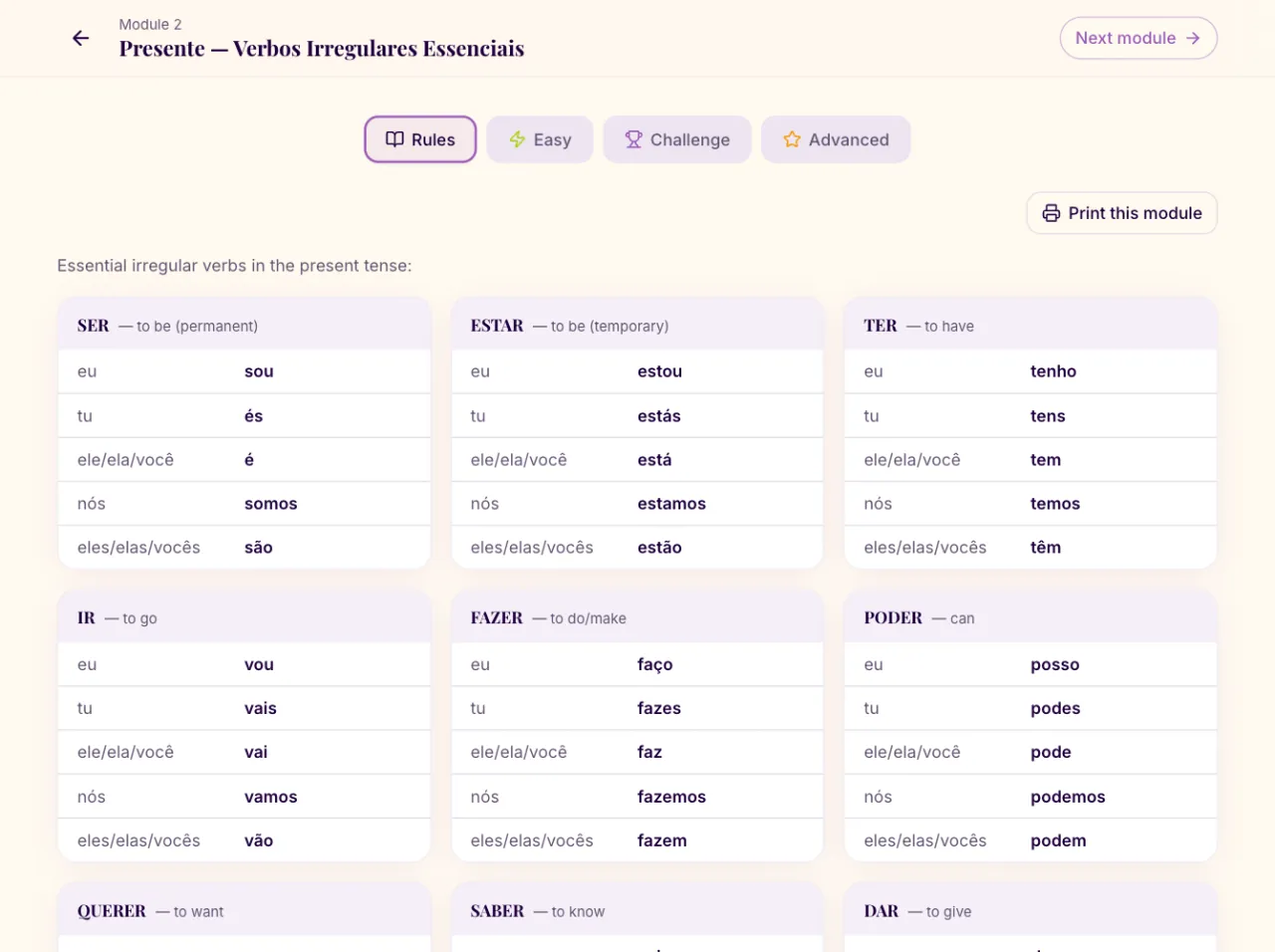1275x952 pixels.
Task: Click '— to do/make' gloss
Action: [x=580, y=619]
